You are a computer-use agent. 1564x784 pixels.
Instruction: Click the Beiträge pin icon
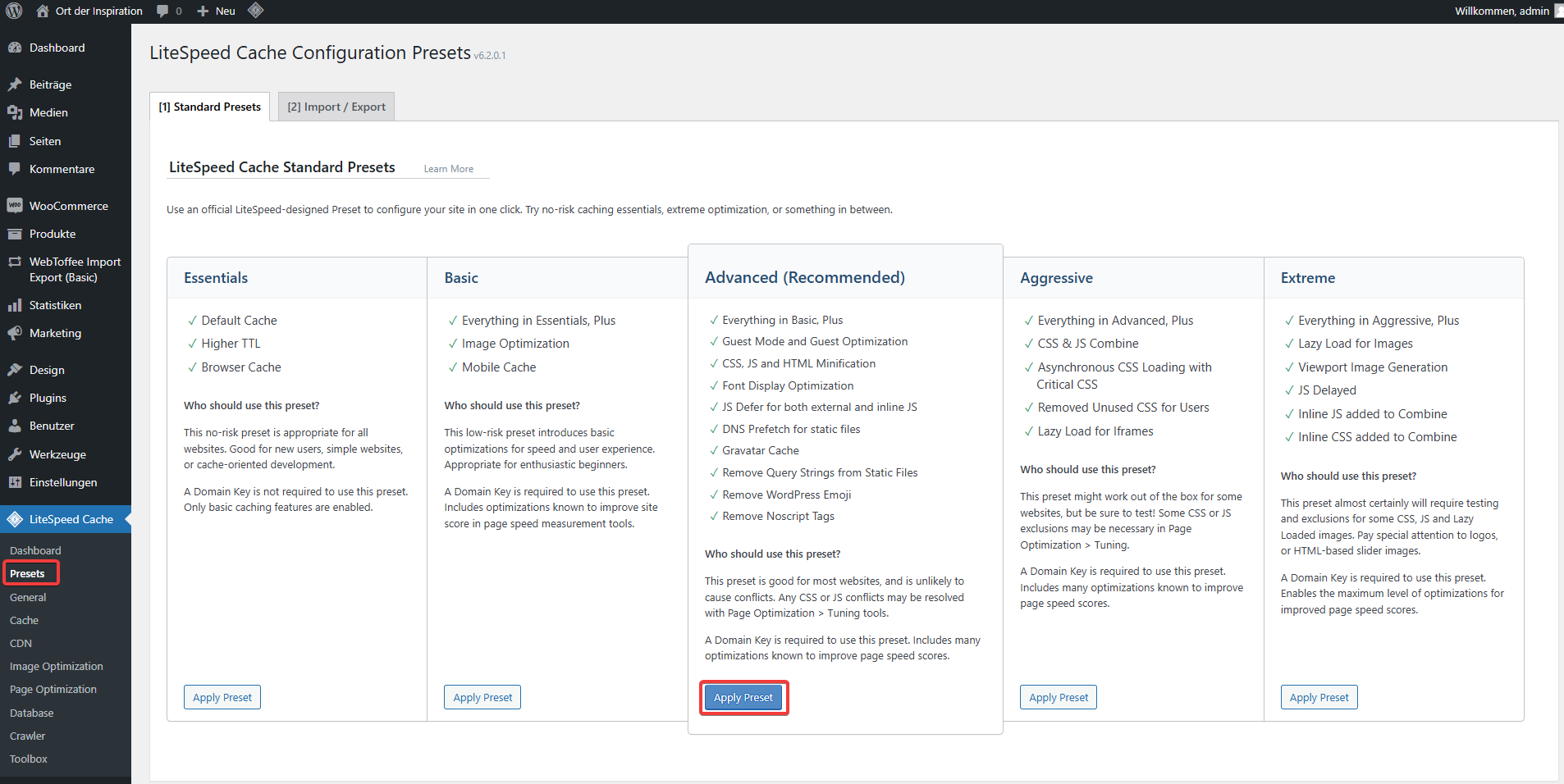15,84
